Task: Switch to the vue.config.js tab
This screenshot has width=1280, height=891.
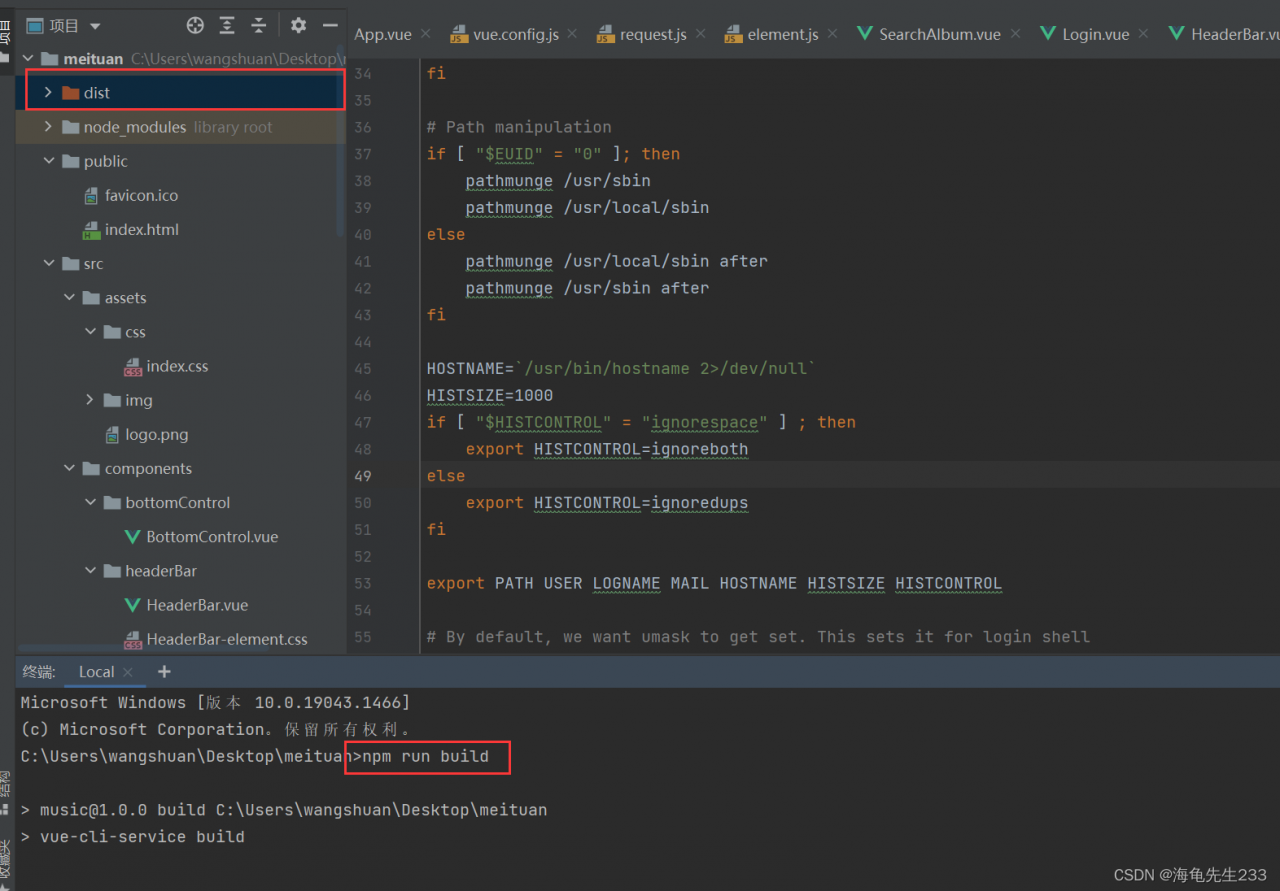Action: tap(515, 34)
